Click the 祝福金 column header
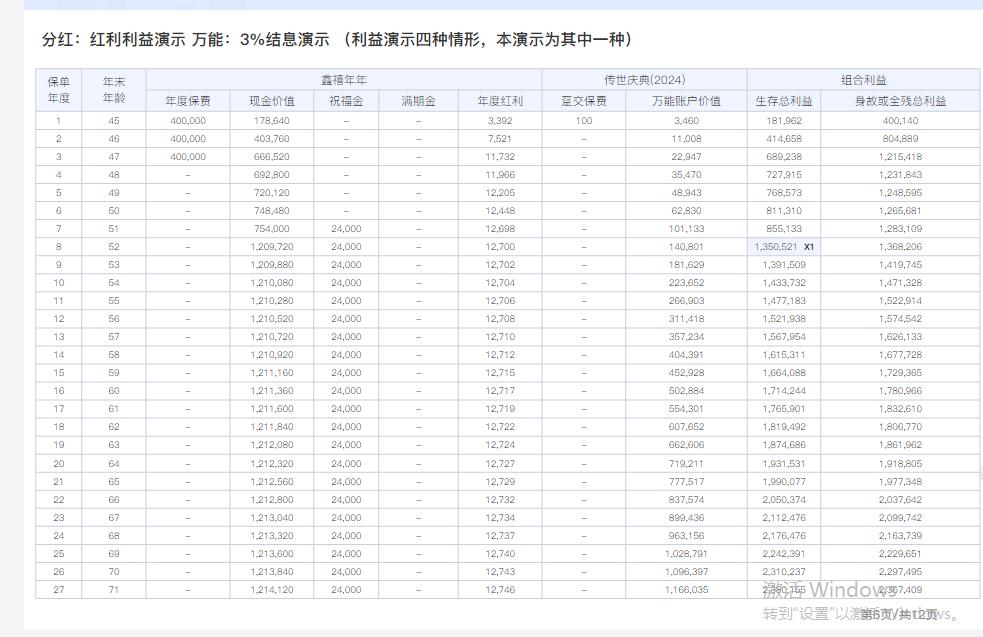This screenshot has height=637, width=983. (345, 100)
